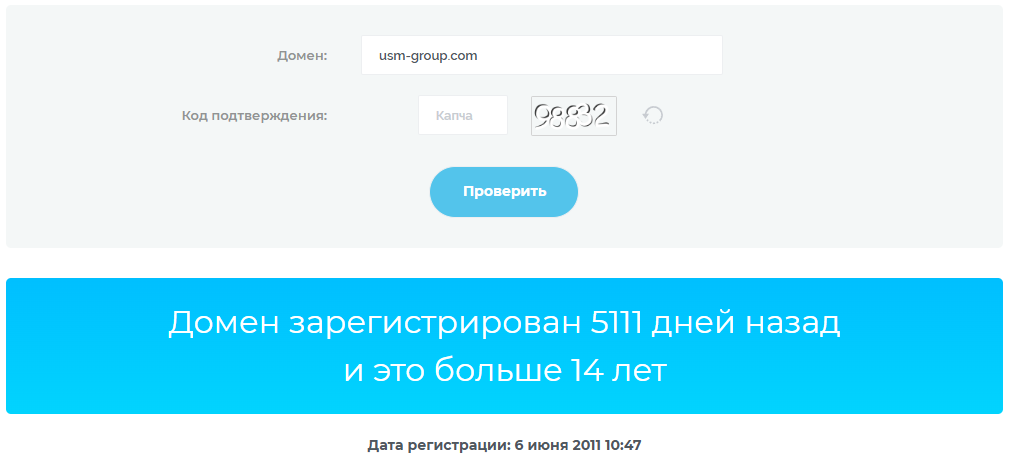Select the text Домен зарегистрирован 5111 дней назад

[x=504, y=323]
